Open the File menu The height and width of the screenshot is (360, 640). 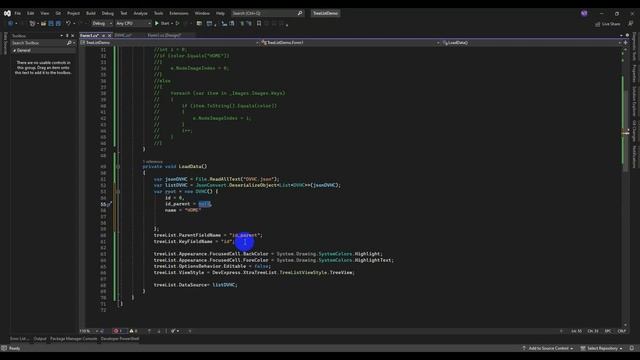[18, 13]
